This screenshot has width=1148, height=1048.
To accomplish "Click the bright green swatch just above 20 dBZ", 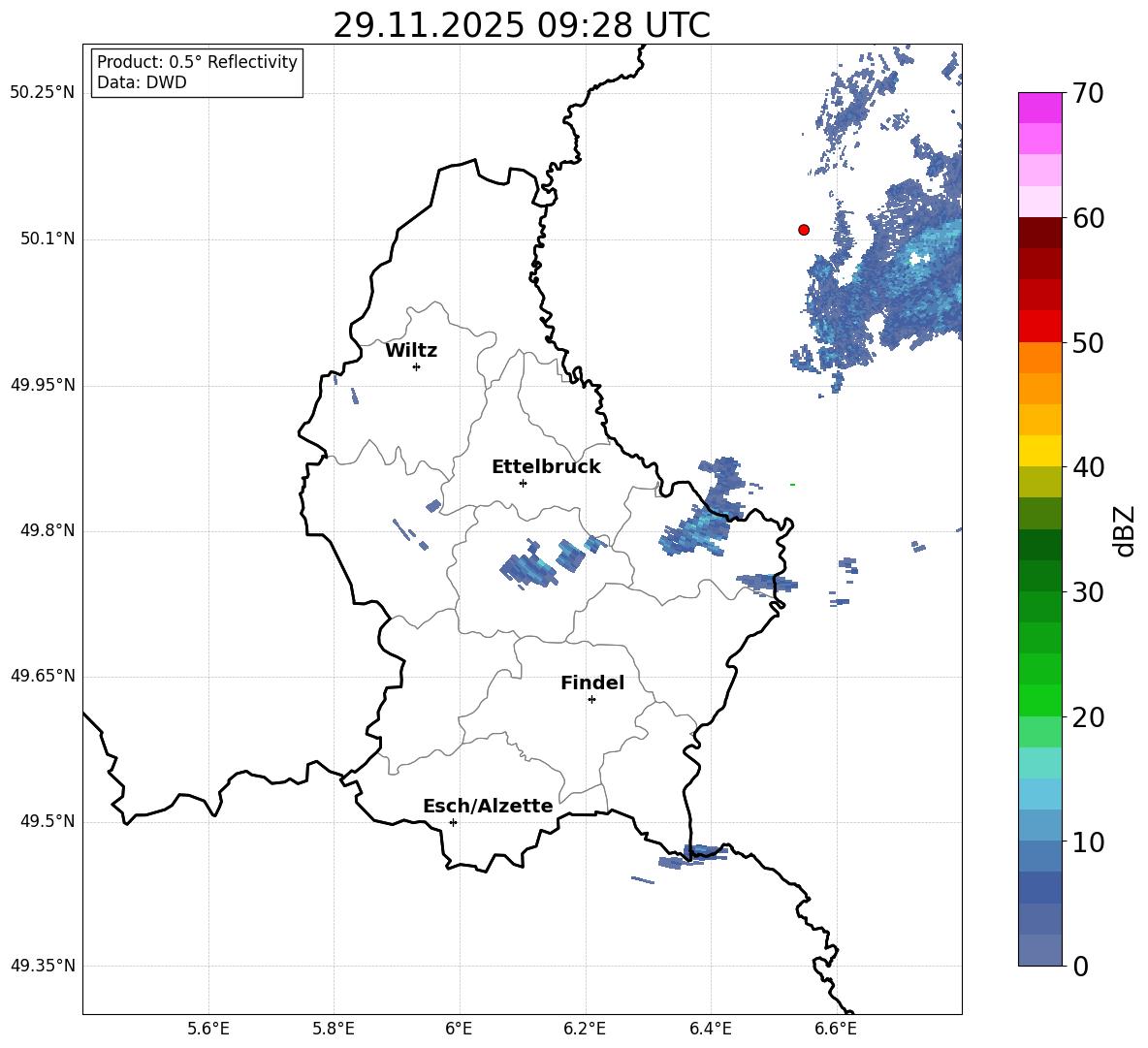I will (x=1039, y=700).
